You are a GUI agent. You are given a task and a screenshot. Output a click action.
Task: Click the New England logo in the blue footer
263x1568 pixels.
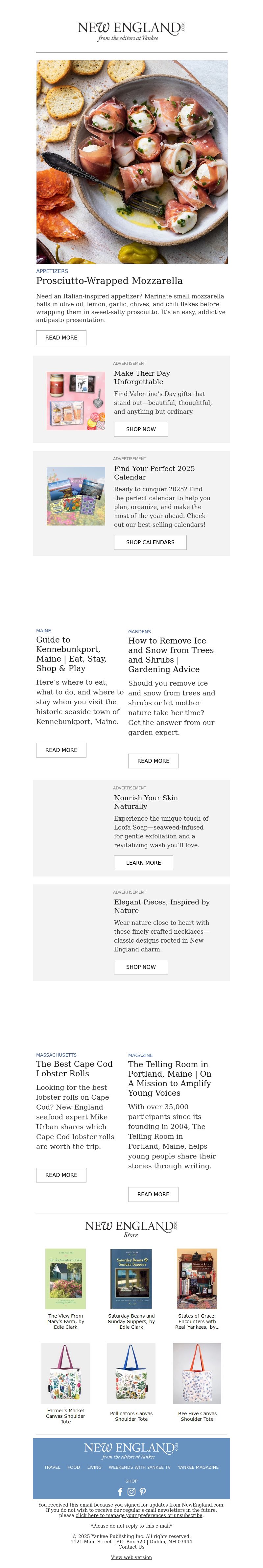click(131, 1451)
